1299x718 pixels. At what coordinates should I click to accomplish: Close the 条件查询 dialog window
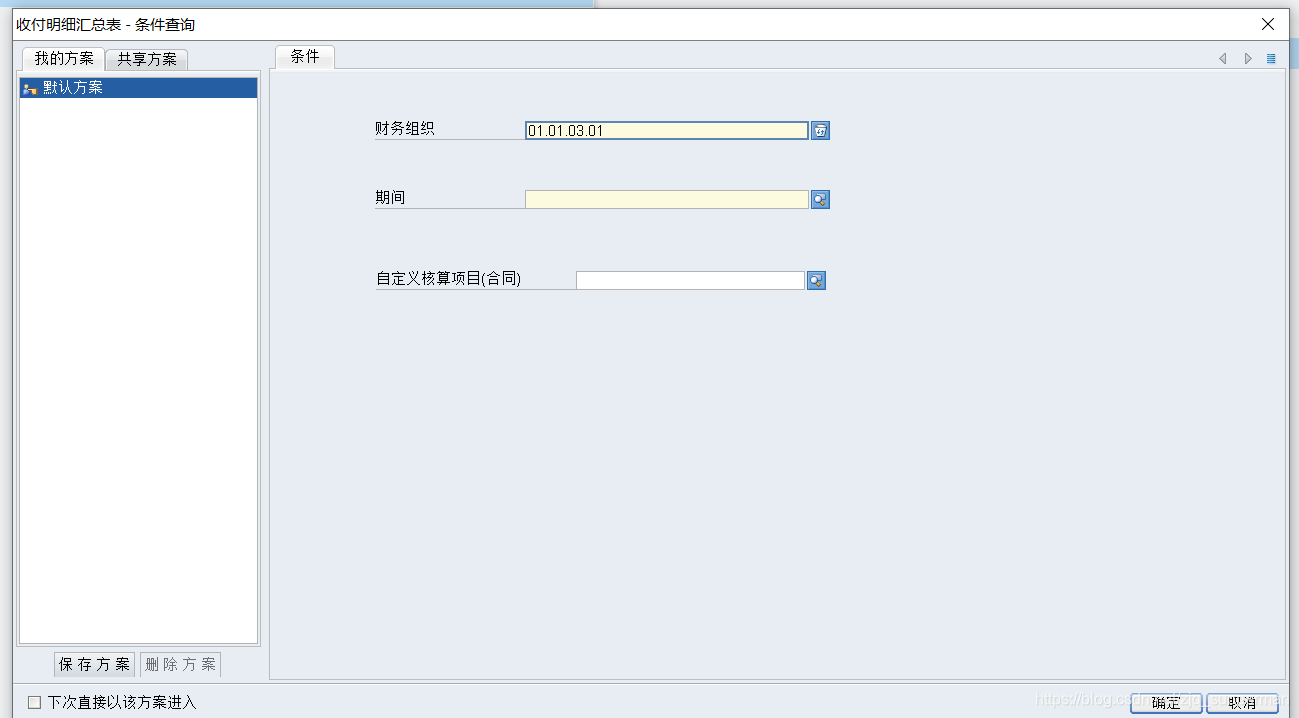click(1268, 24)
